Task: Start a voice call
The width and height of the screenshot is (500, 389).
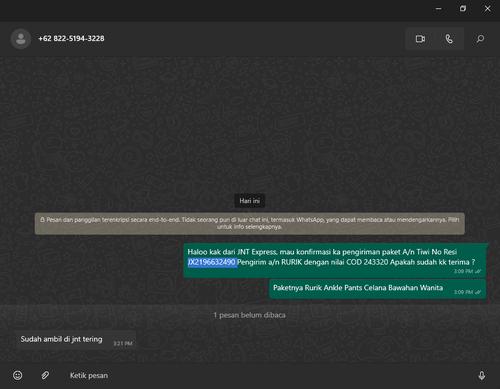Action: (449, 39)
